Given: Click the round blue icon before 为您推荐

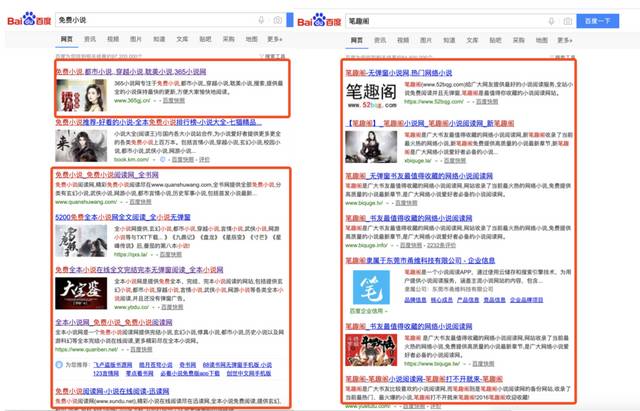Looking at the screenshot, I should pyautogui.click(x=59, y=364).
